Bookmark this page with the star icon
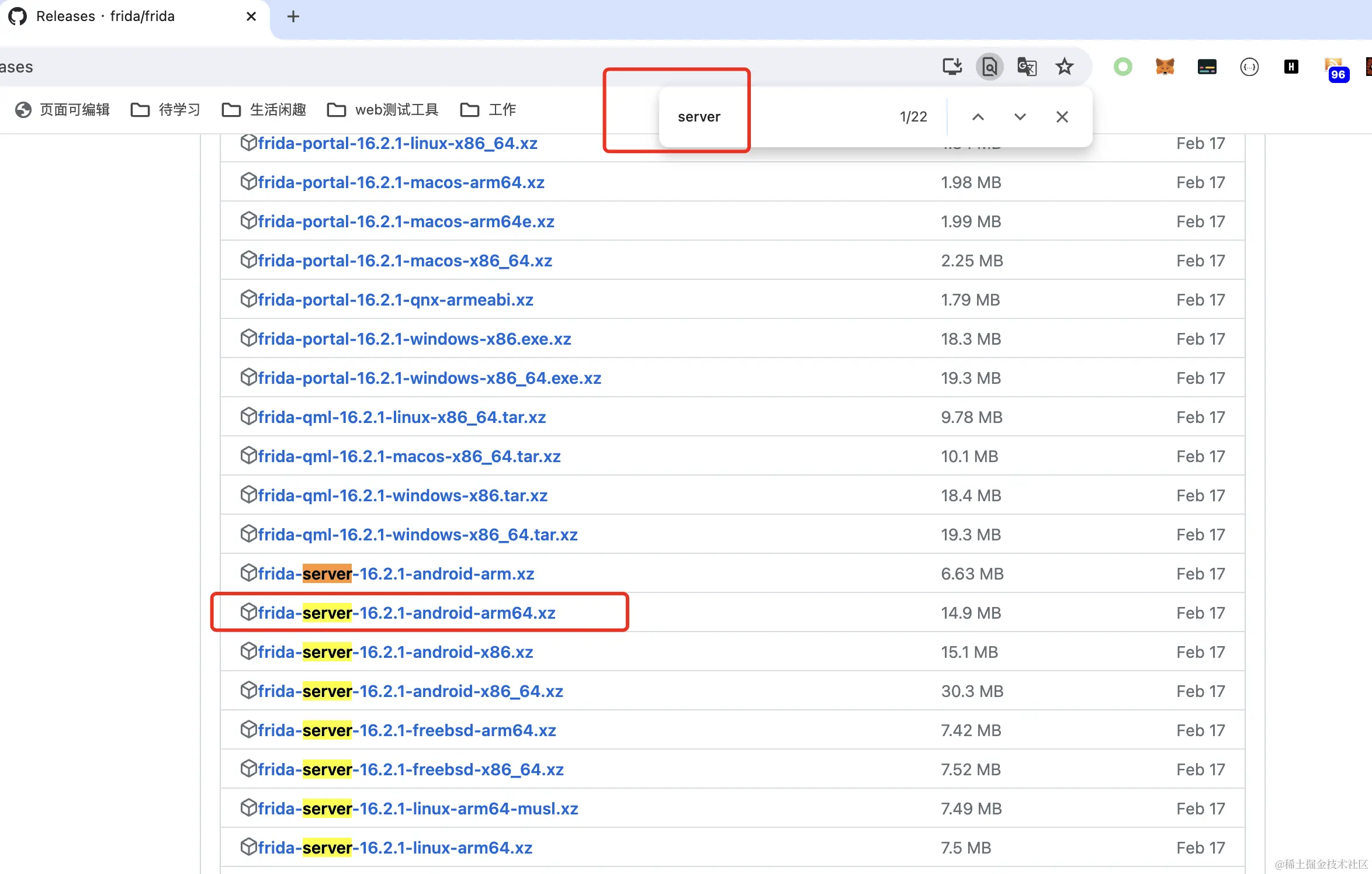Image resolution: width=1372 pixels, height=874 pixels. (1064, 67)
